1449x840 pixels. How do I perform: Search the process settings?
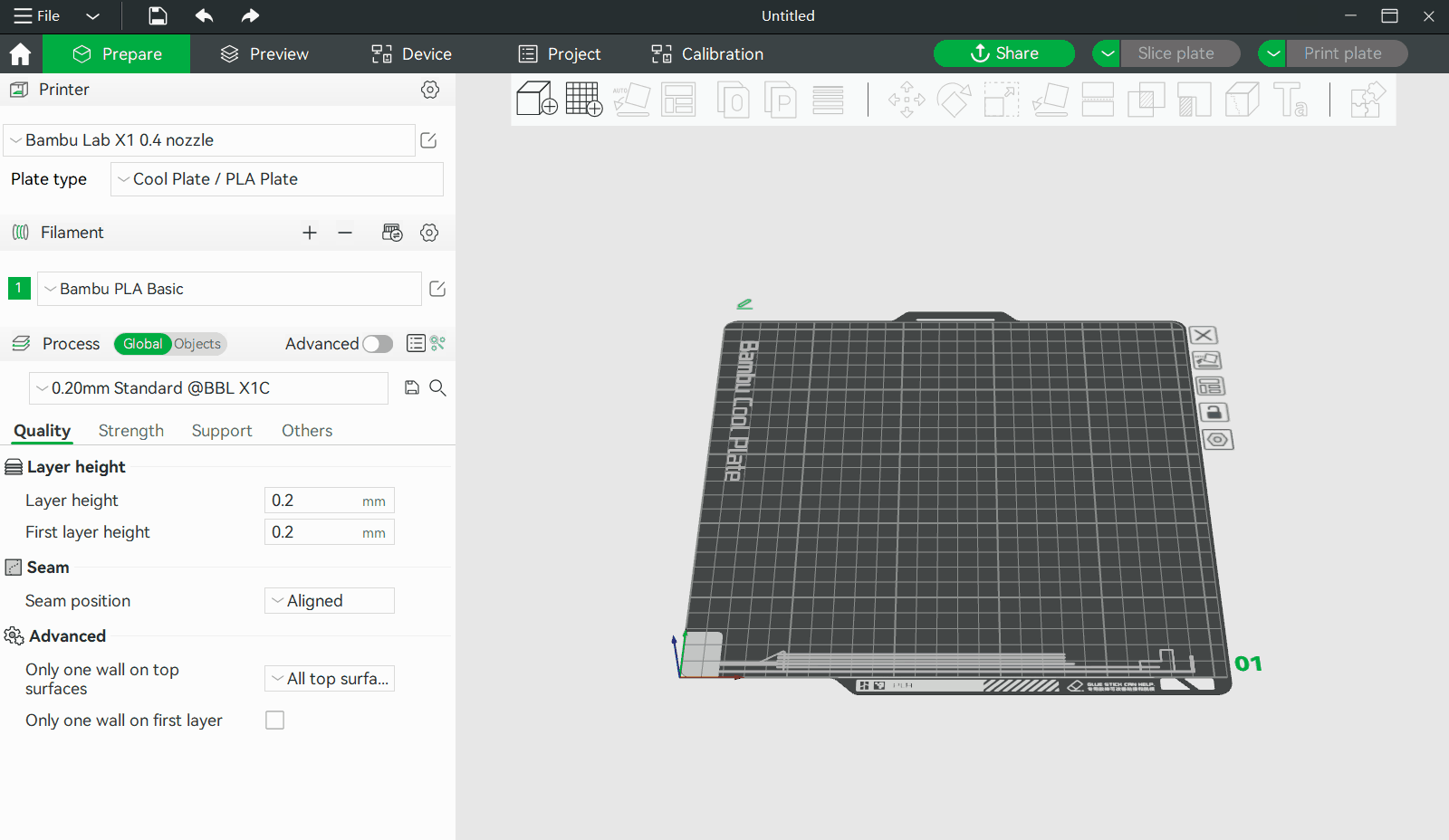click(437, 387)
